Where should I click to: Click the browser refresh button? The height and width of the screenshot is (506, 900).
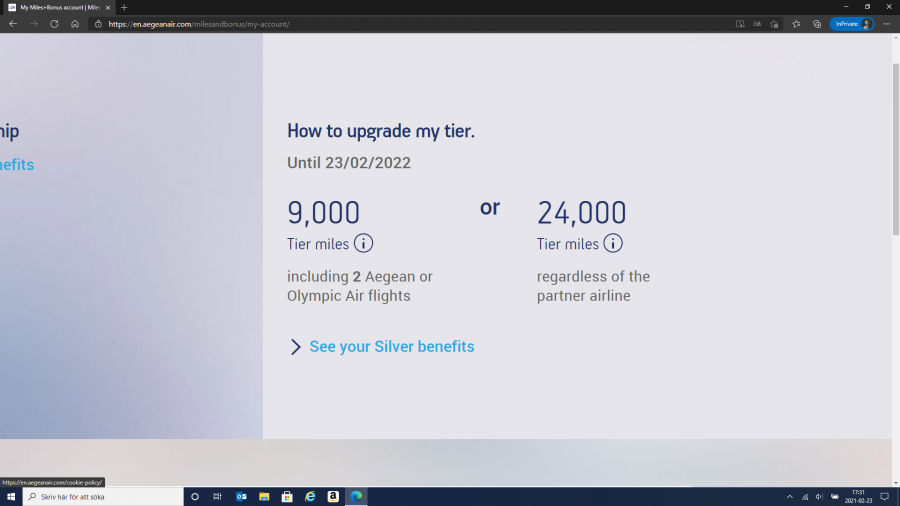tap(54, 24)
